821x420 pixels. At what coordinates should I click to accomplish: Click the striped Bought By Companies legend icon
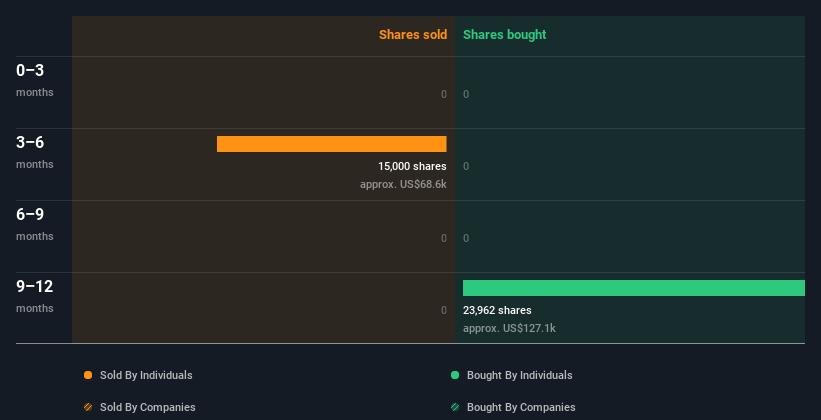[x=455, y=407]
